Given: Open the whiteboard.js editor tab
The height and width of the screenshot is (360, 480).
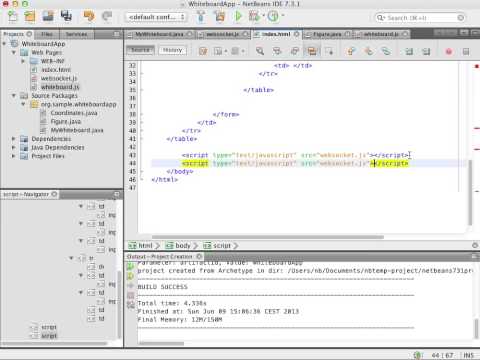Looking at the screenshot, I should pyautogui.click(x=381, y=34).
